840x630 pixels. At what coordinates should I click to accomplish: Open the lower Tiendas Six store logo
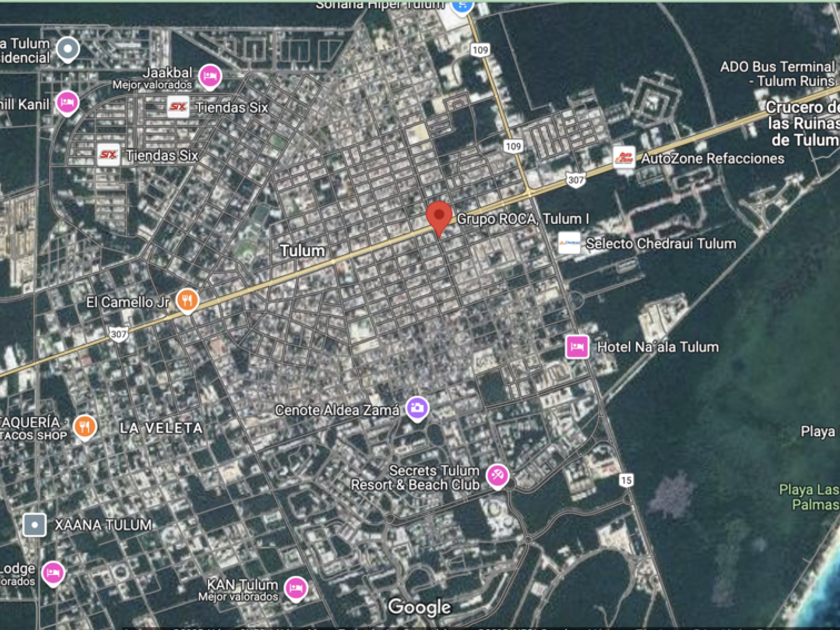tap(108, 155)
